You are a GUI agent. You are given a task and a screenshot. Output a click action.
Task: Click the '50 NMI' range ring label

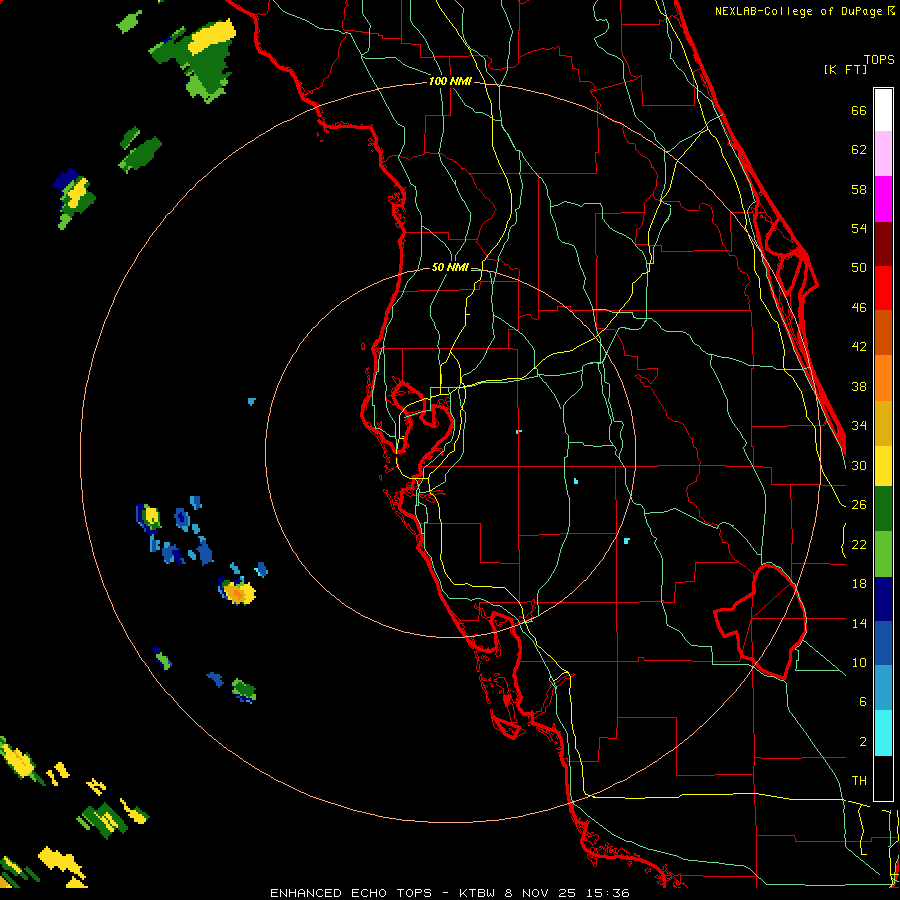449,267
